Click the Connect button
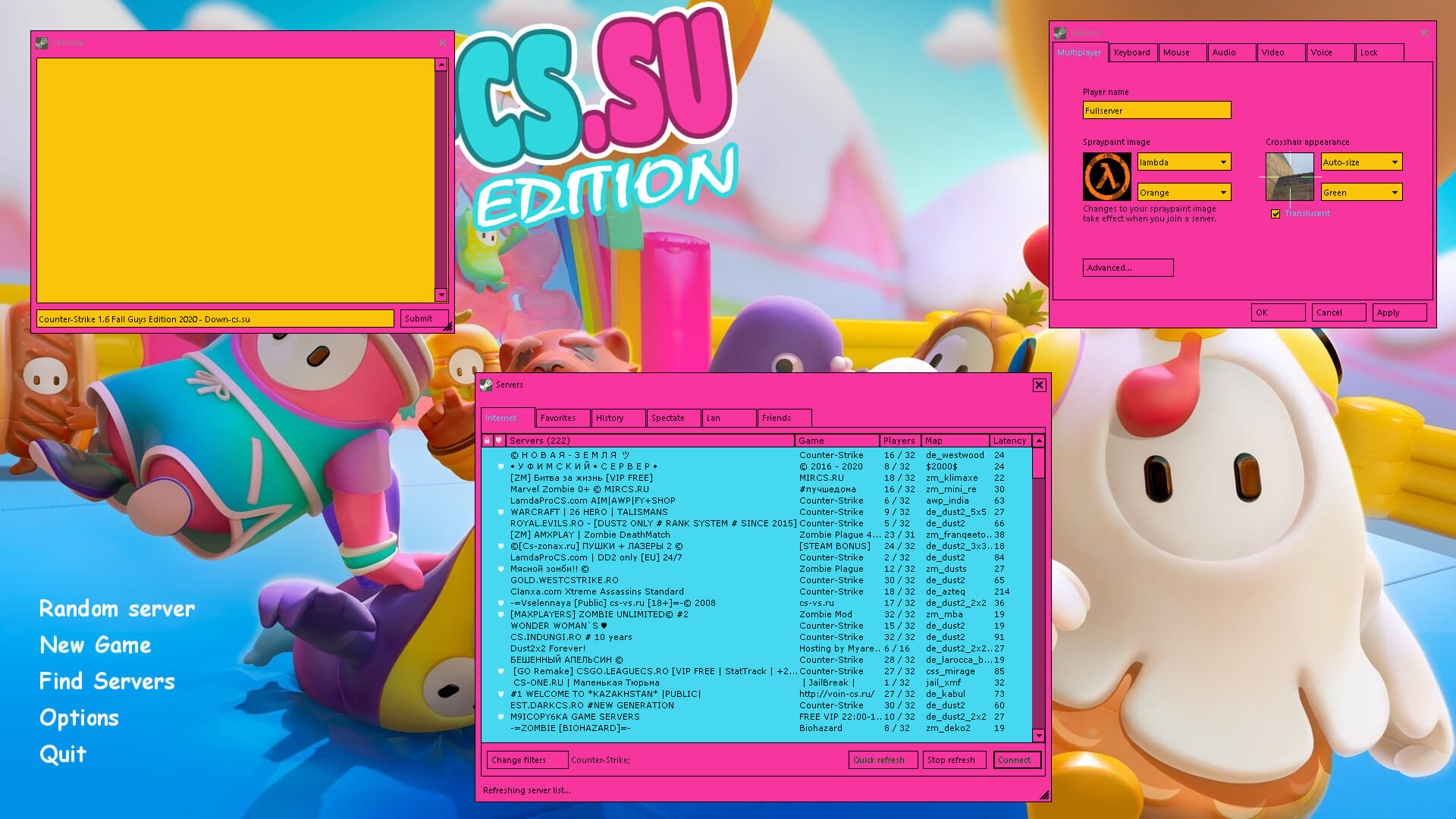This screenshot has height=819, width=1456. [x=1017, y=760]
